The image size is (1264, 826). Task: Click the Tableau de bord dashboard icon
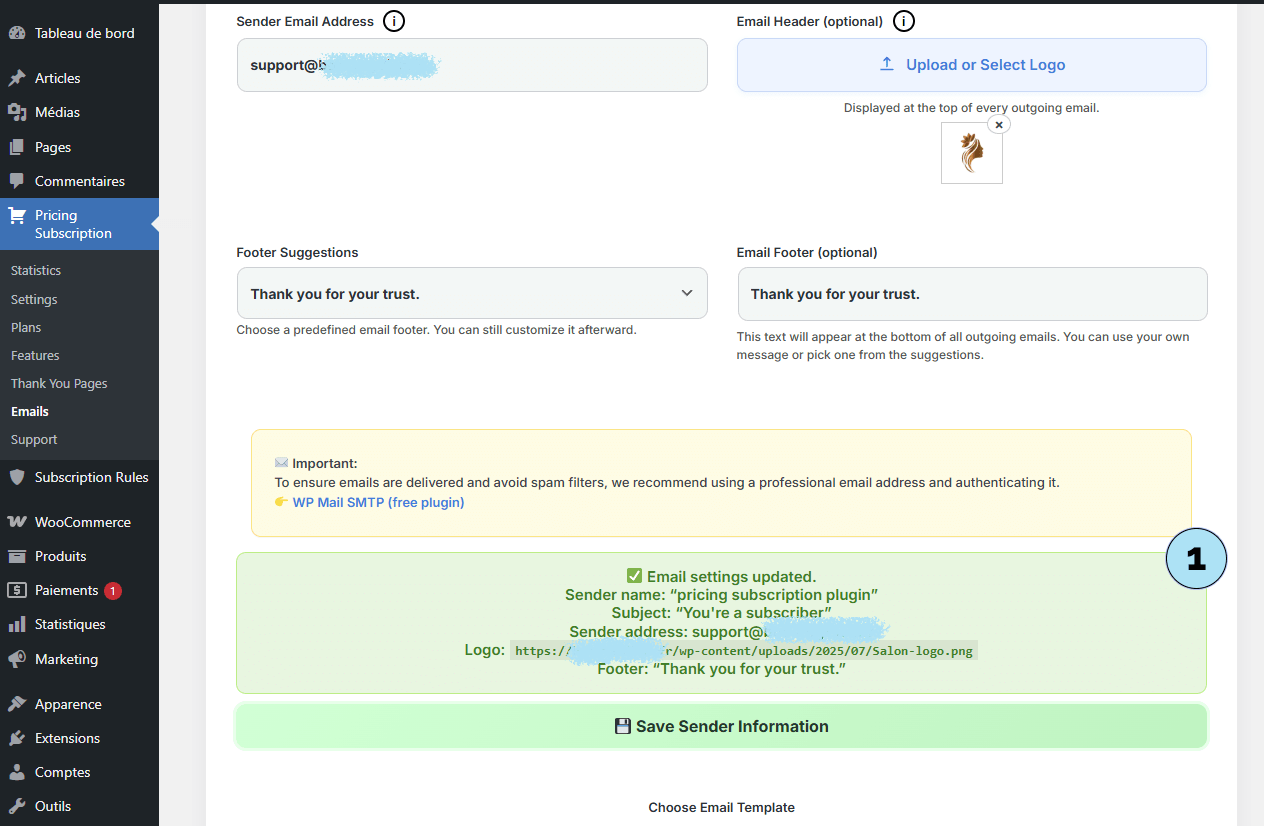(x=17, y=33)
